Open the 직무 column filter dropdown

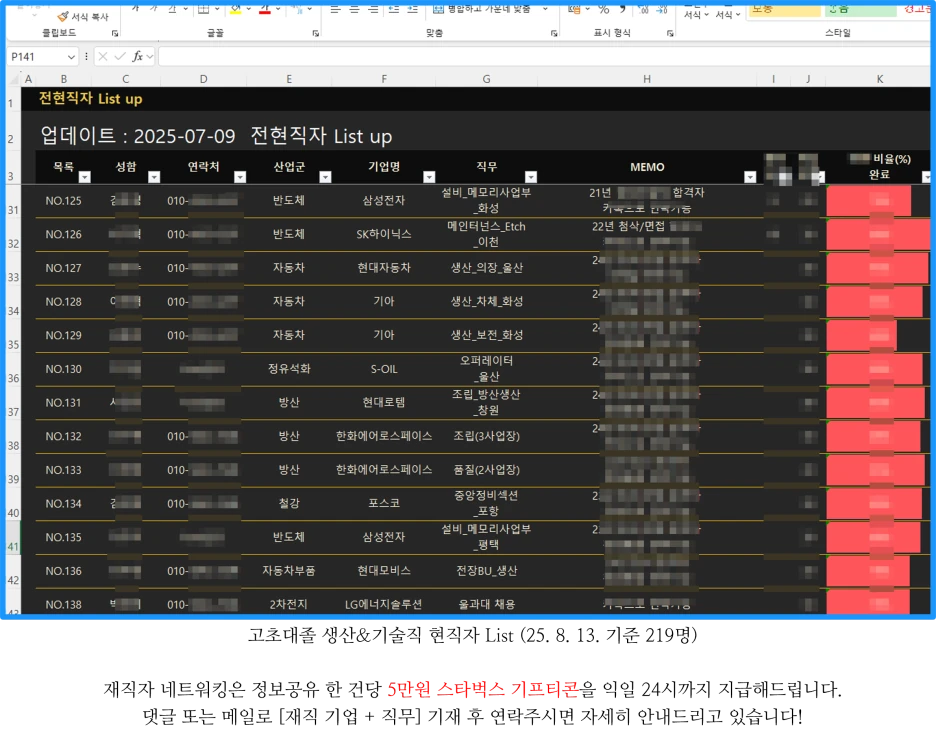tap(531, 177)
